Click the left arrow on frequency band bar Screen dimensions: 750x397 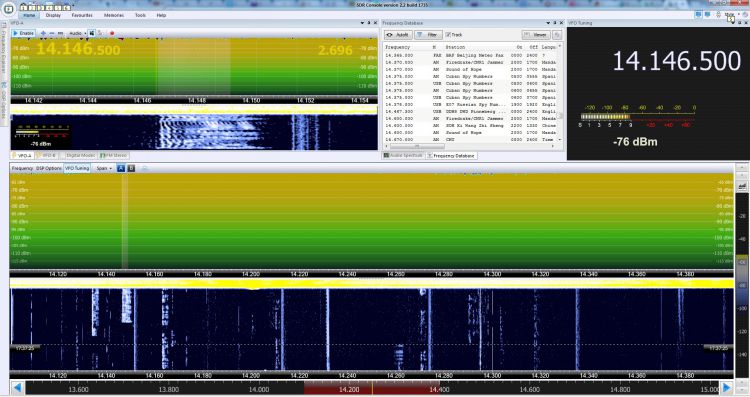click(17, 388)
